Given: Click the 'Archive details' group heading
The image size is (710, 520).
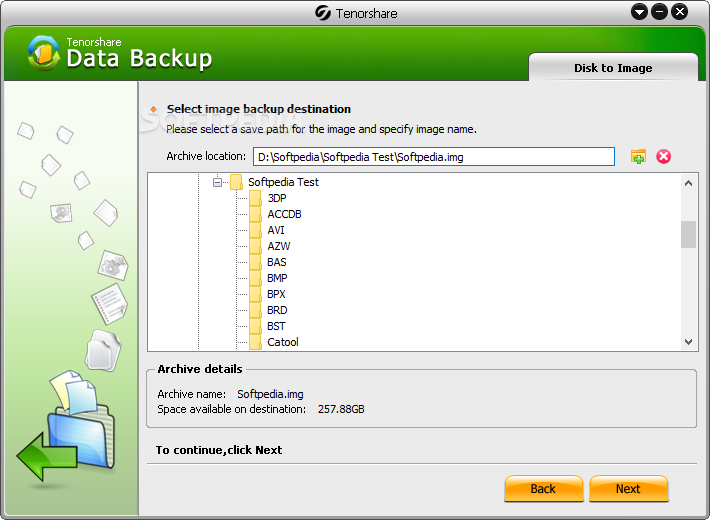Looking at the screenshot, I should click(x=200, y=369).
